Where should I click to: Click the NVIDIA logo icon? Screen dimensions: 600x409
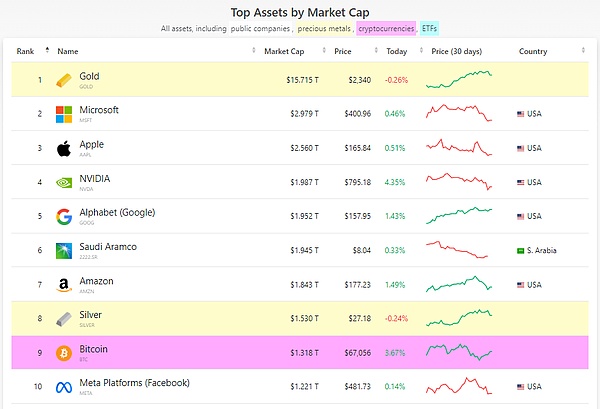[64, 183]
